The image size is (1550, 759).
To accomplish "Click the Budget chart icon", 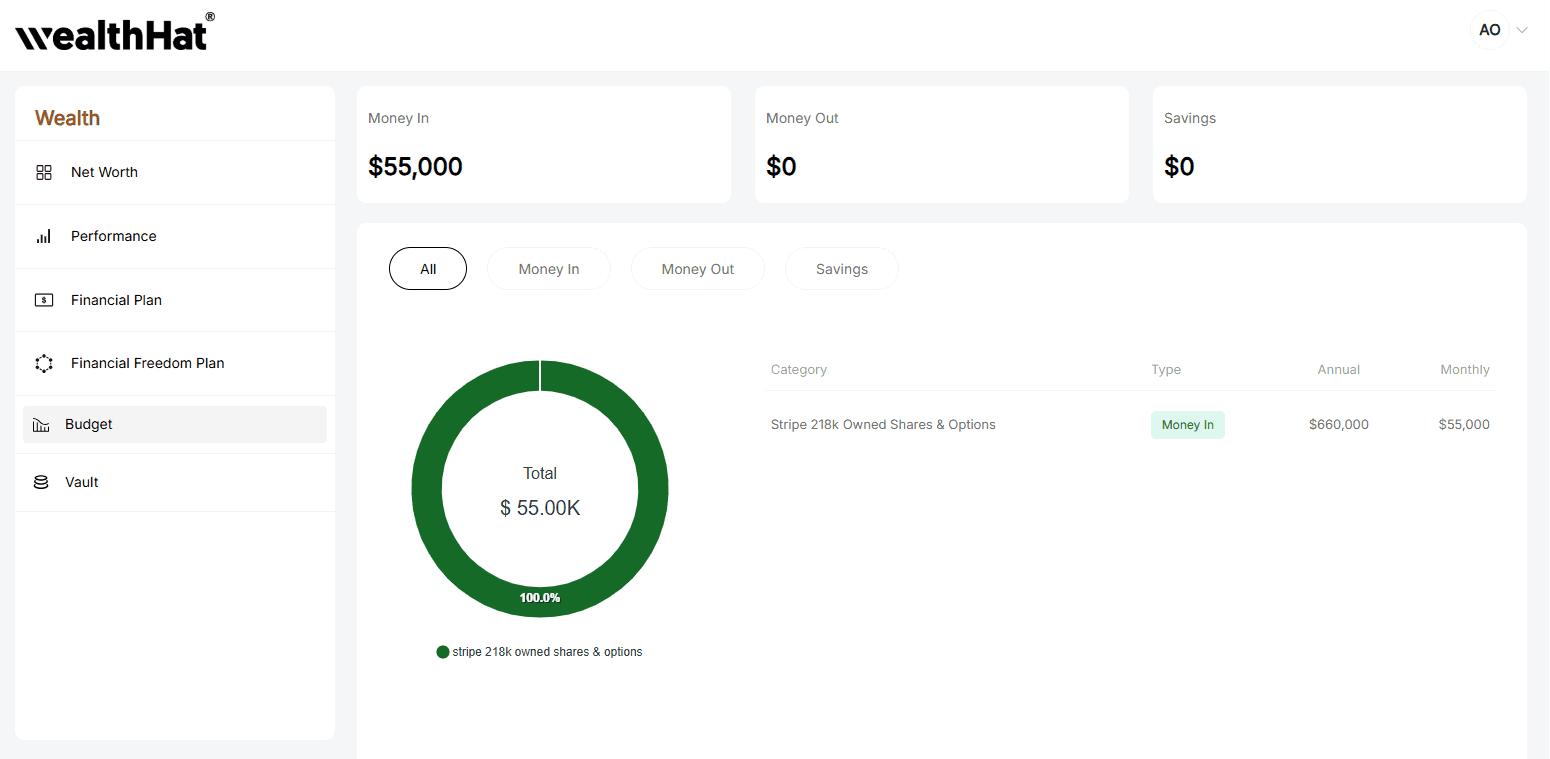I will tap(41, 425).
